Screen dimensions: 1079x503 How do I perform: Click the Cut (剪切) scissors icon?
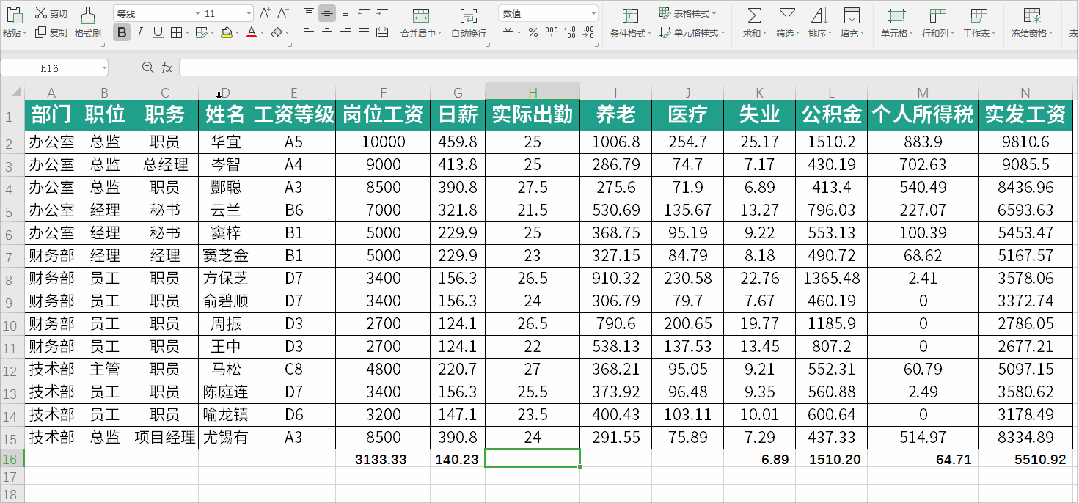[x=41, y=14]
